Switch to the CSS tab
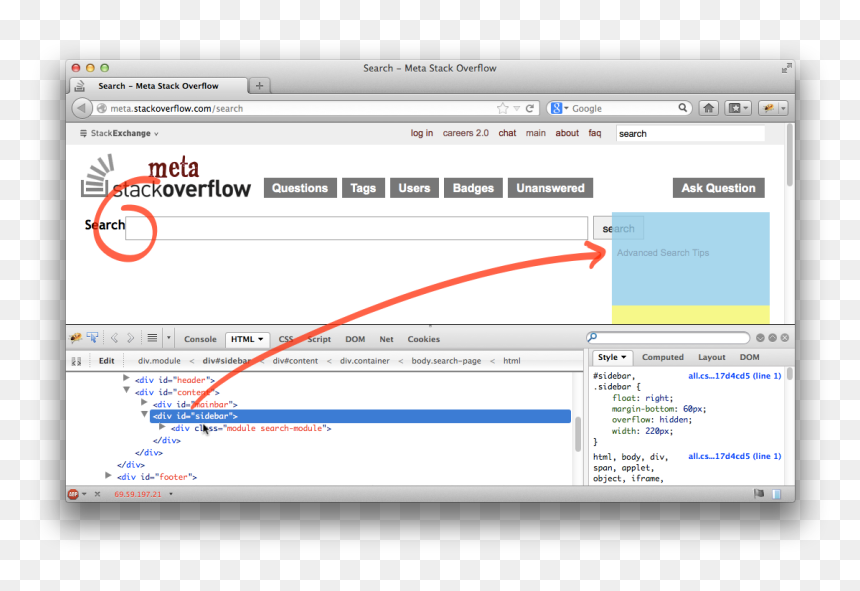Image resolution: width=860 pixels, height=591 pixels. click(x=286, y=339)
